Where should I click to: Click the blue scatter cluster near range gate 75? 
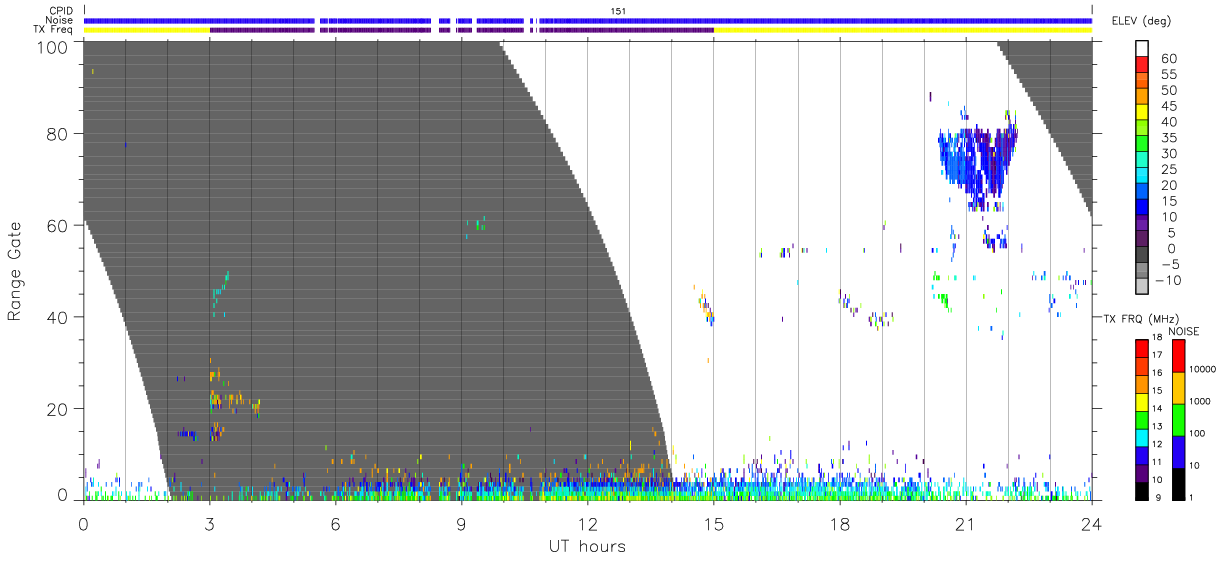click(x=977, y=164)
